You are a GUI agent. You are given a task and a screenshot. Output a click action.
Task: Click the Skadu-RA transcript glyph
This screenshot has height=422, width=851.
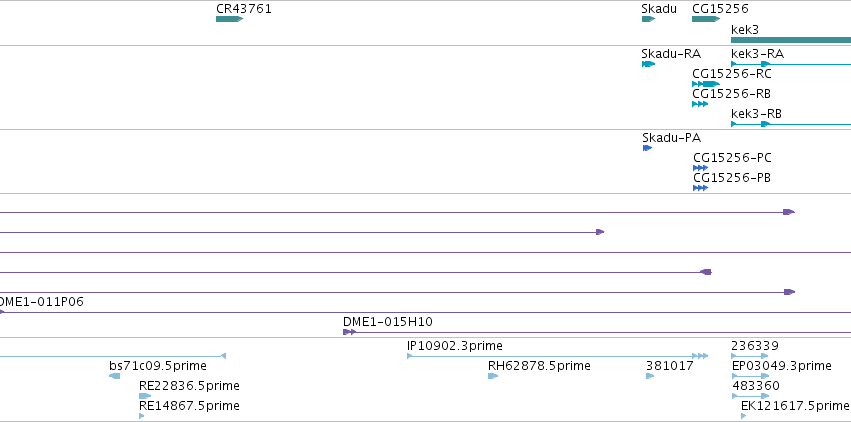tap(648, 64)
